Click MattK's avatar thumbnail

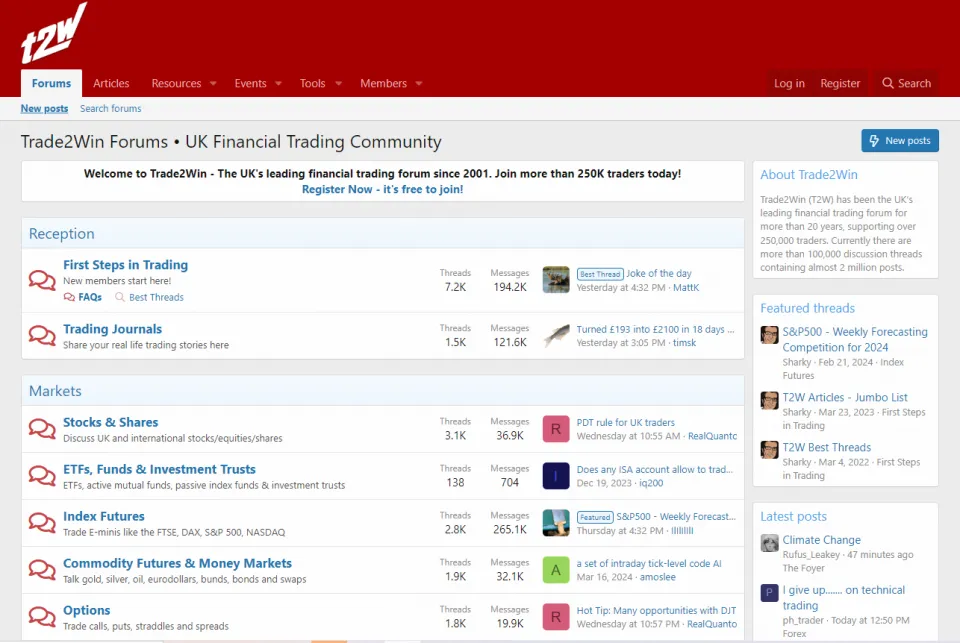556,279
